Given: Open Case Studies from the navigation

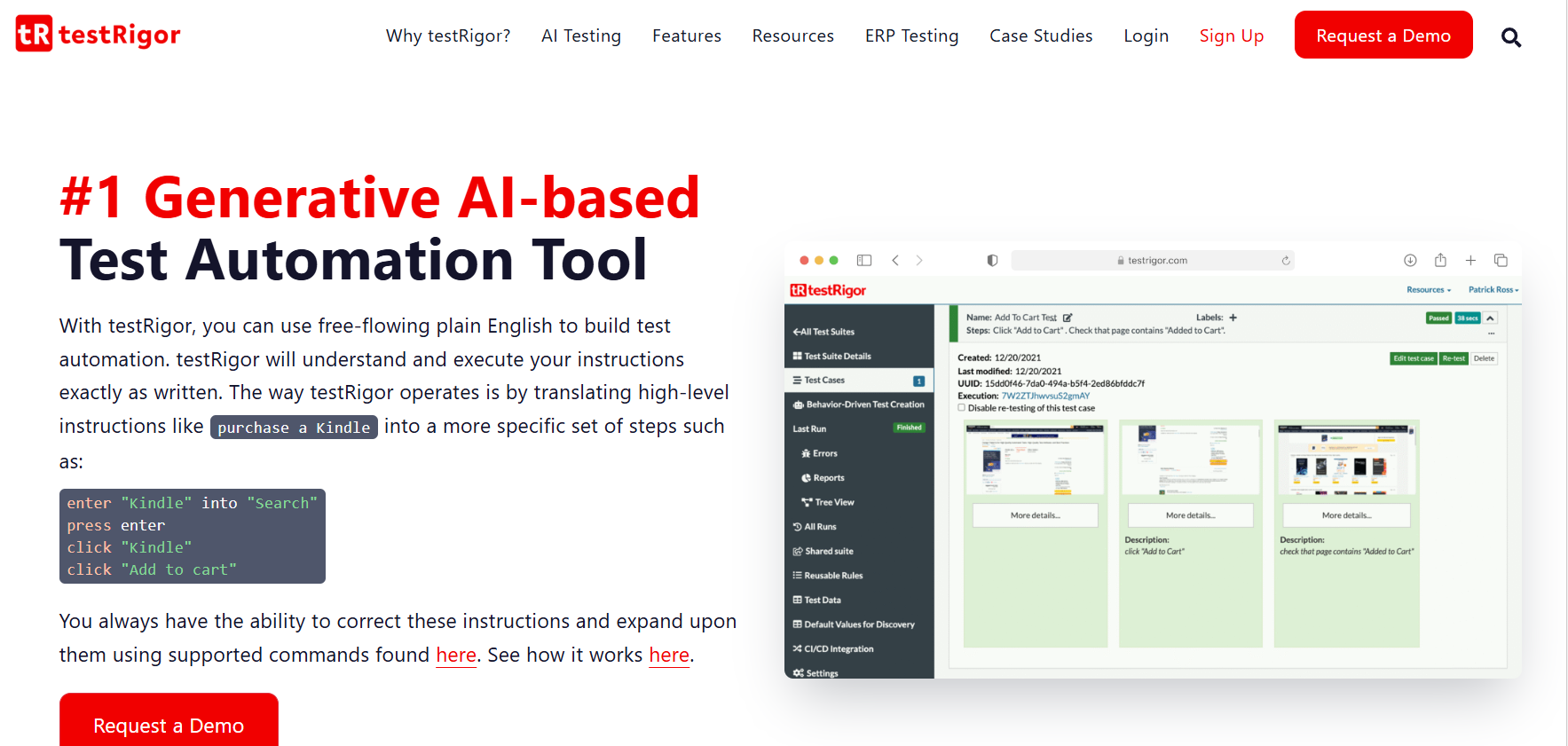Looking at the screenshot, I should (1041, 35).
